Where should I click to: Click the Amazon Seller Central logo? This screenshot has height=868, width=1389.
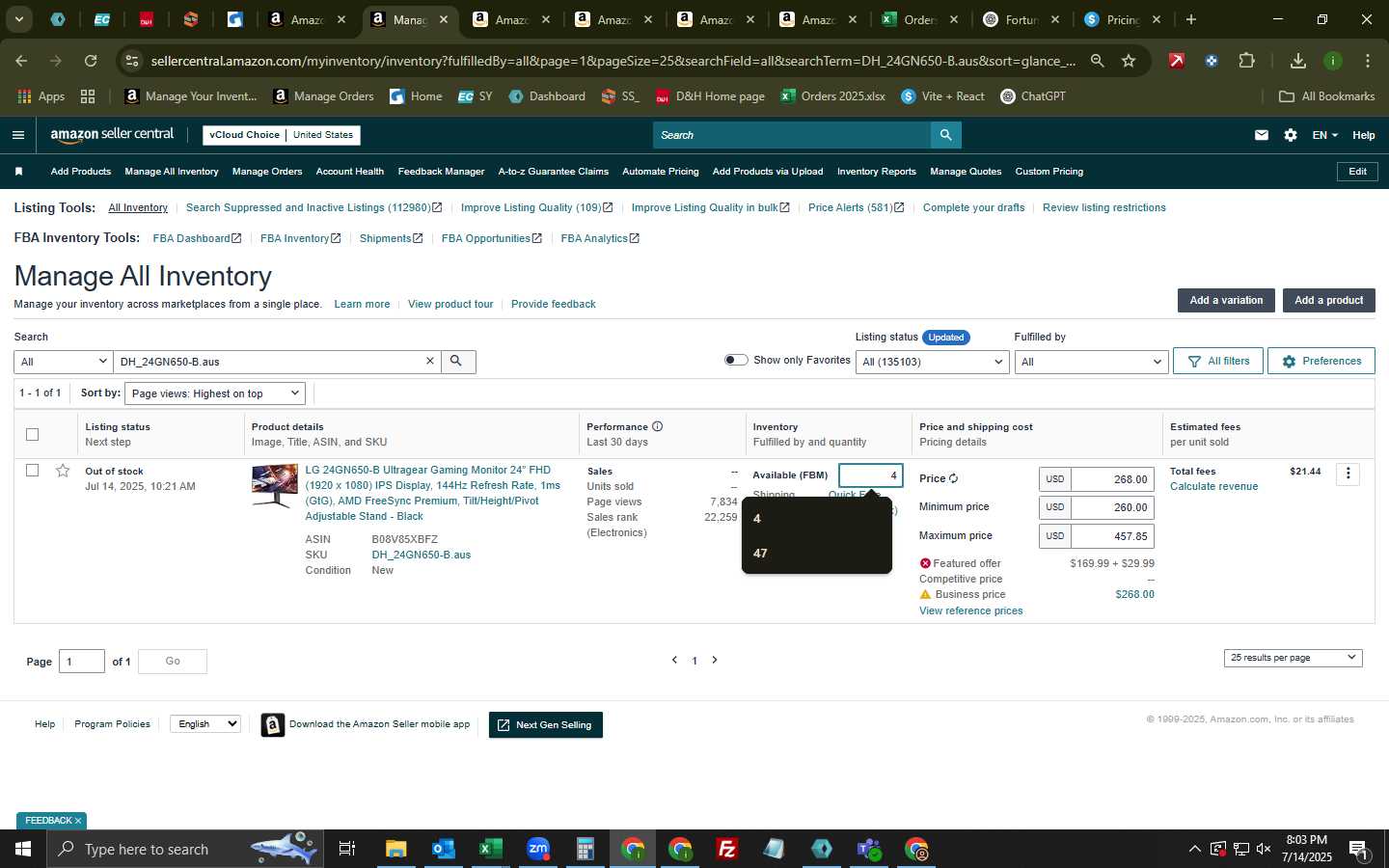click(x=112, y=135)
